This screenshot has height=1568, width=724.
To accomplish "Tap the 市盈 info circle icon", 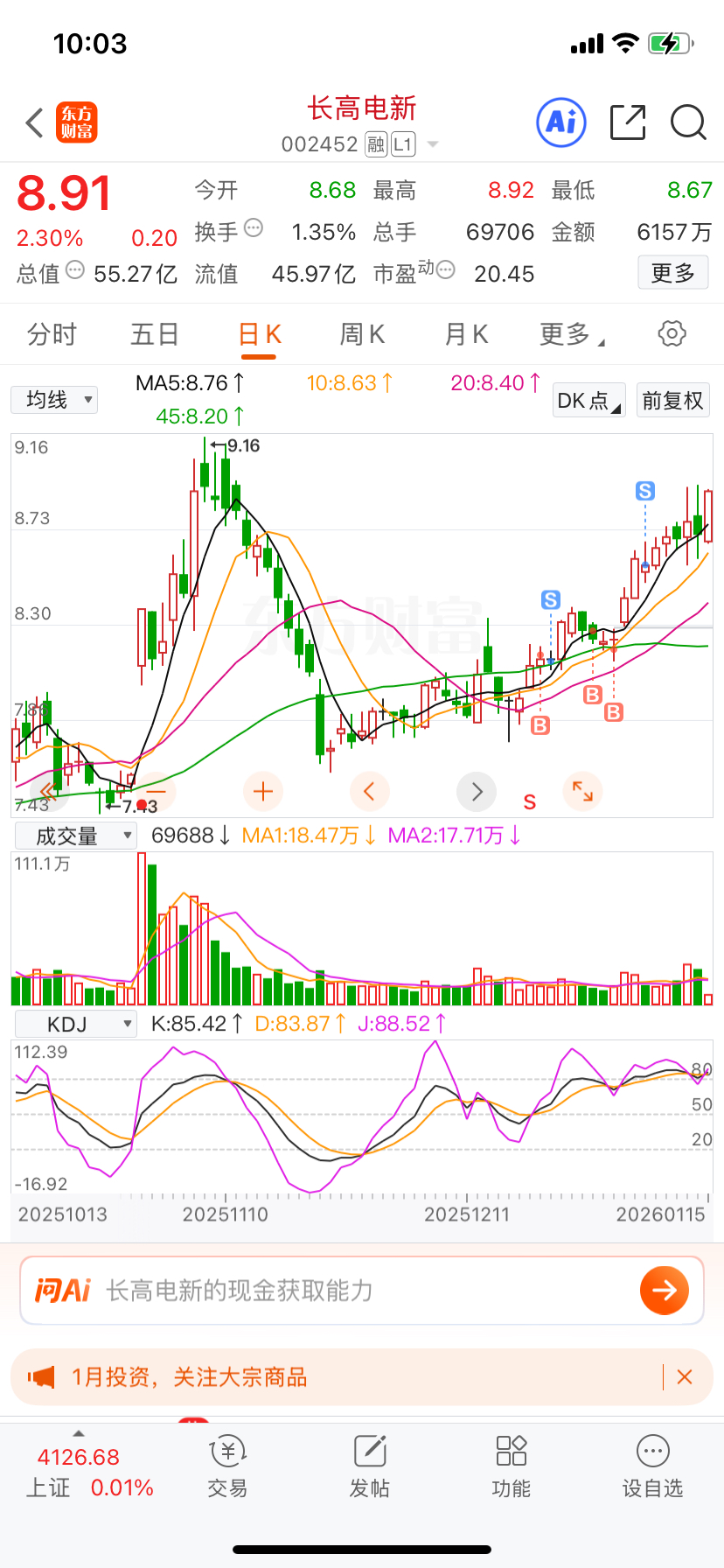I will [x=446, y=270].
